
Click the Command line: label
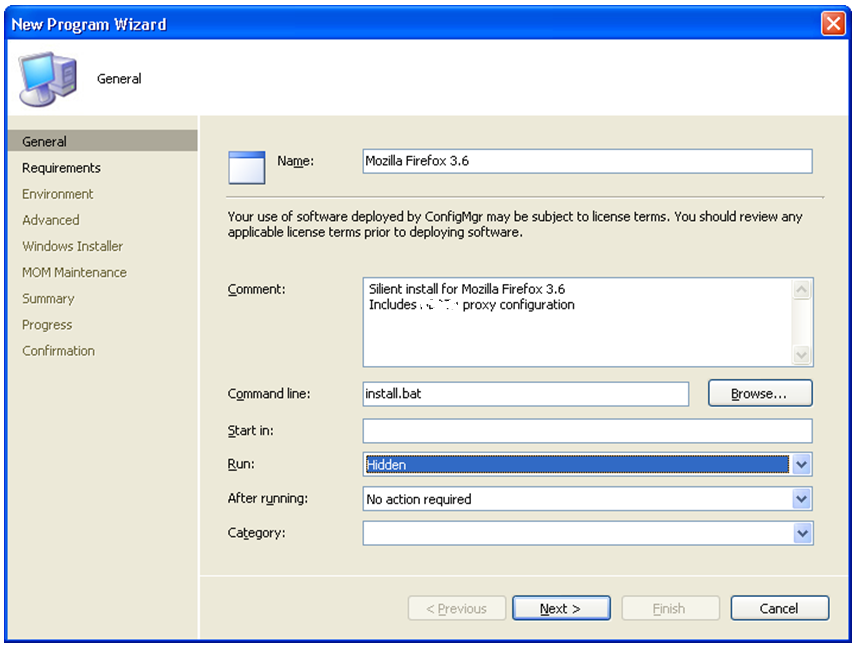pyautogui.click(x=269, y=394)
